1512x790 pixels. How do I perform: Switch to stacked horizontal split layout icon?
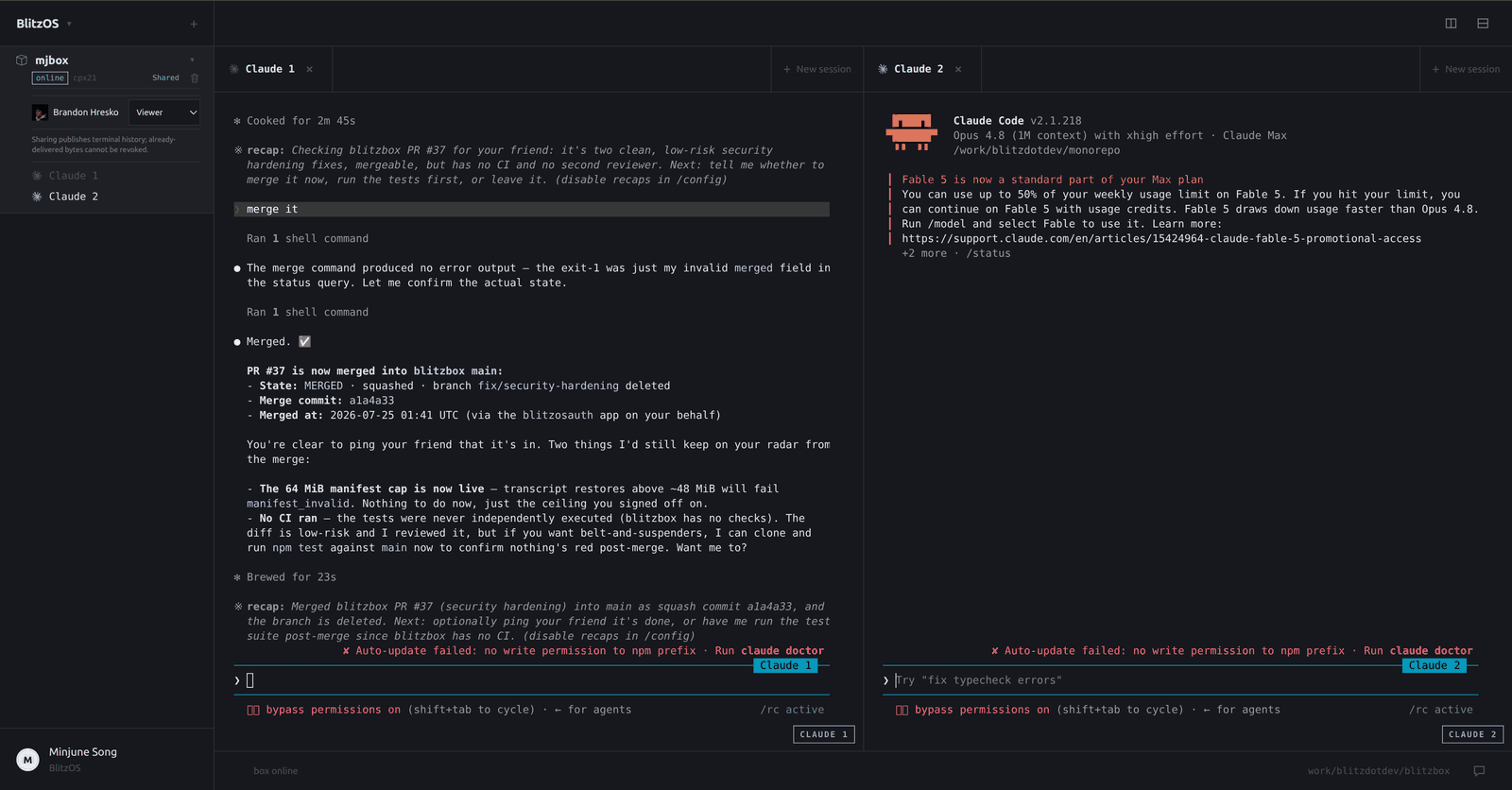pos(1483,24)
